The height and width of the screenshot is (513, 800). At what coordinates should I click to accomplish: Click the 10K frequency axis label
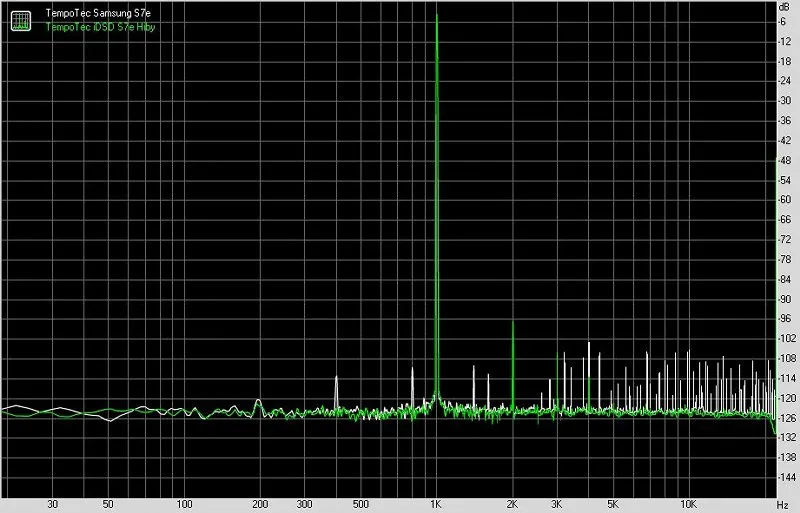point(688,504)
